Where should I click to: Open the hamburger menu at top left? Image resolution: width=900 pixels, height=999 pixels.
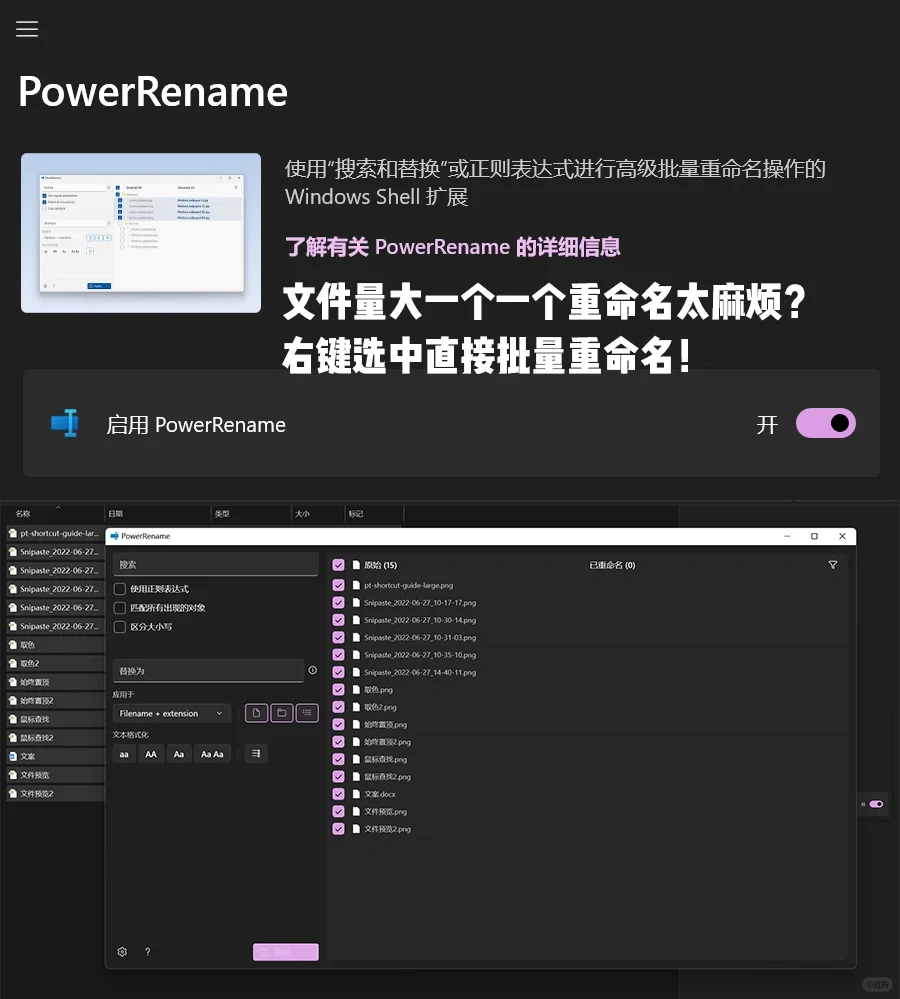(27, 29)
